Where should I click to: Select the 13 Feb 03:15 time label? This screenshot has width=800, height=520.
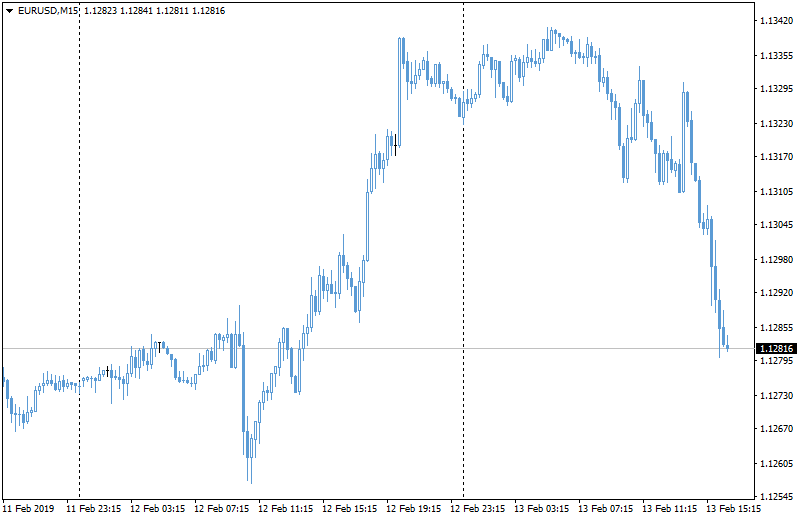point(541,509)
